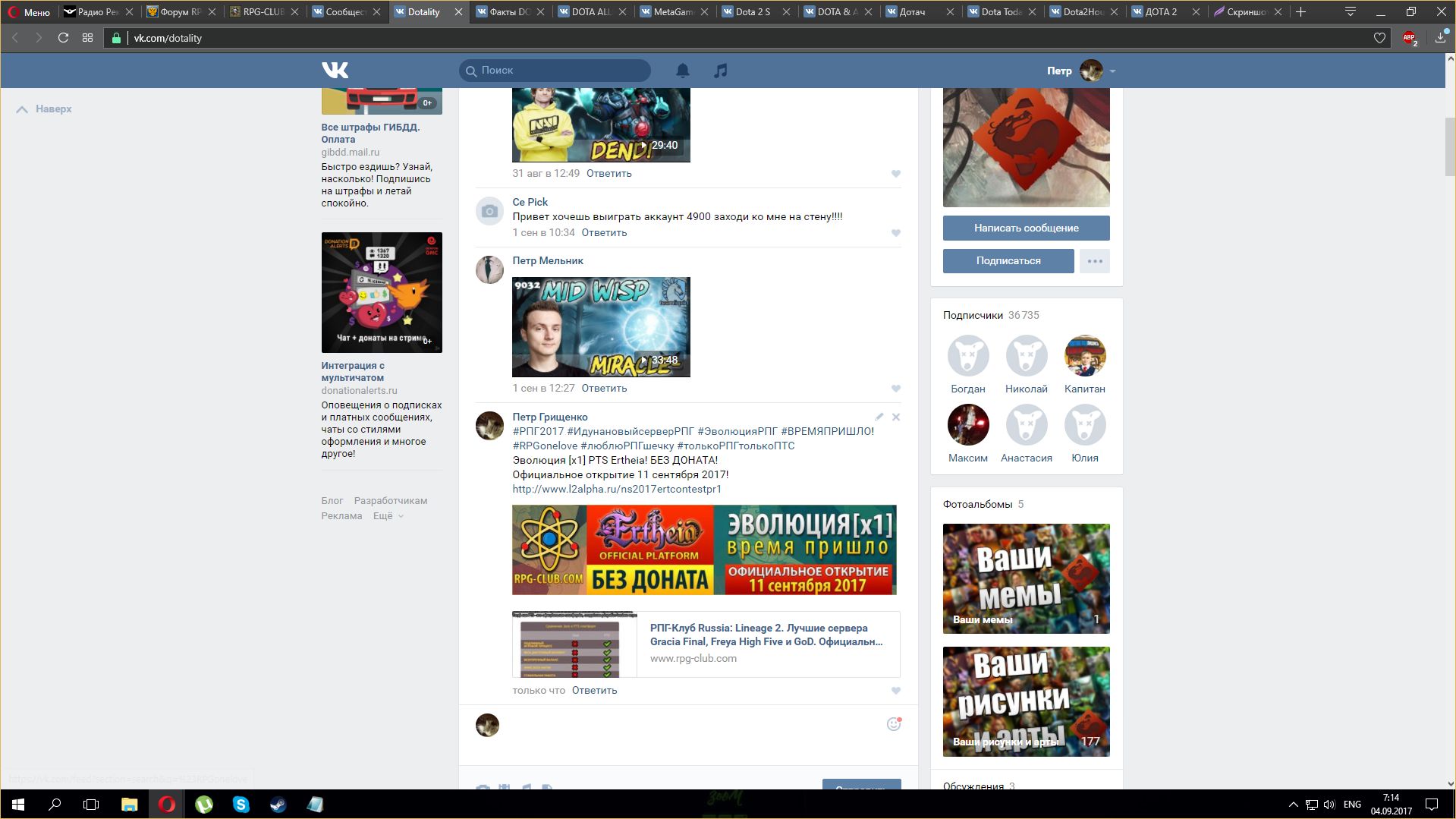The height and width of the screenshot is (819, 1456).
Task: Switch input language ENG
Action: point(1352,805)
